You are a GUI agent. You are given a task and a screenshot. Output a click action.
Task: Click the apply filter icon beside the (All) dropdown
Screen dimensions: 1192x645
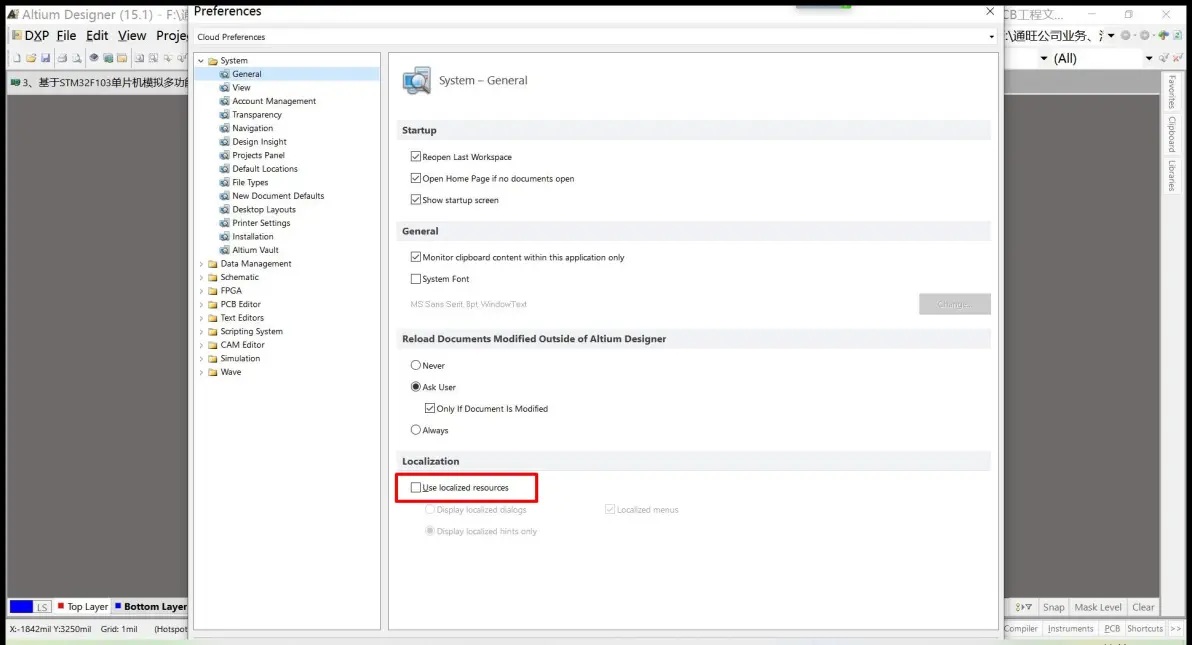[x=1164, y=58]
